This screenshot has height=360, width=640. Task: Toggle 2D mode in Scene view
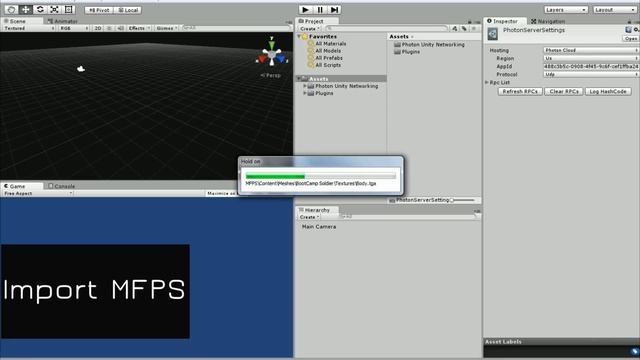pos(98,28)
